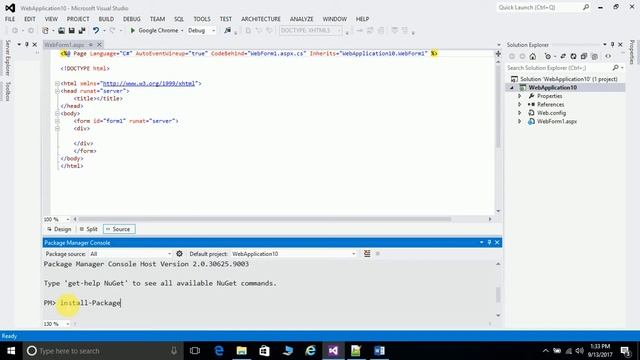Click the Home icon in Solution Explorer

click(x=533, y=56)
